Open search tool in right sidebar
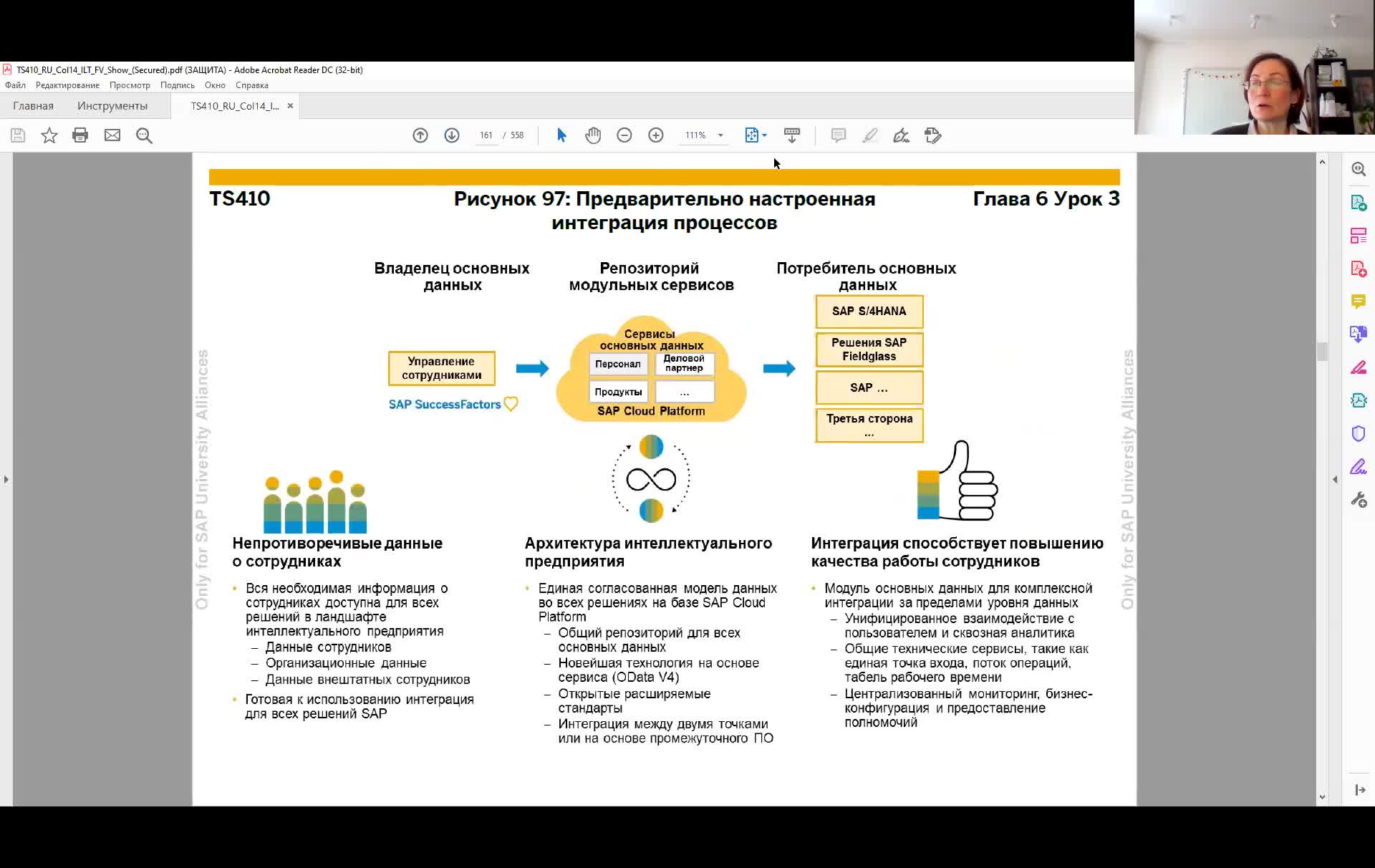Image resolution: width=1375 pixels, height=868 pixels. click(1359, 169)
